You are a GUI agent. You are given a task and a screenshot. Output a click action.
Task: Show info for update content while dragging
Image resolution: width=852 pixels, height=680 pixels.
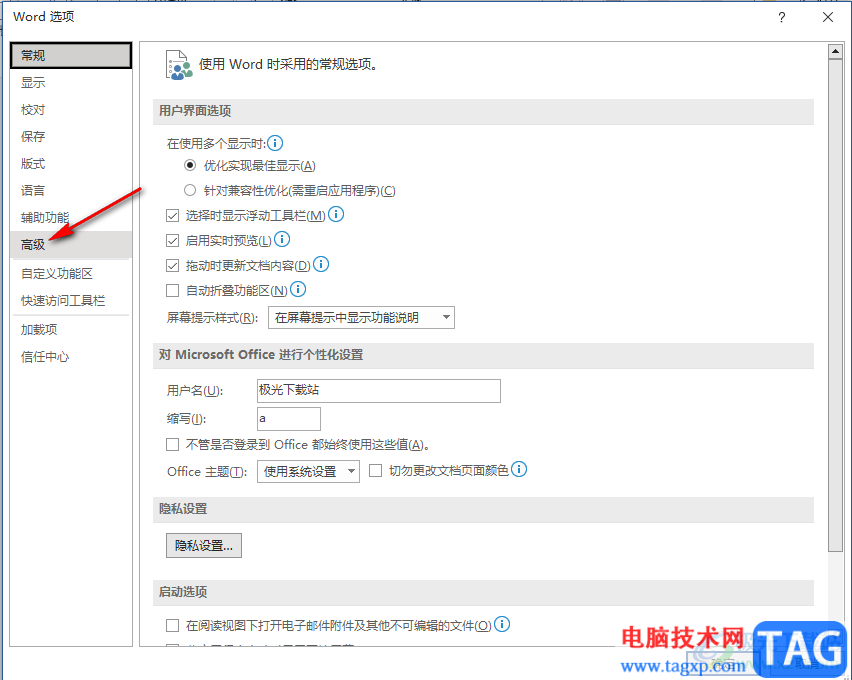321,264
